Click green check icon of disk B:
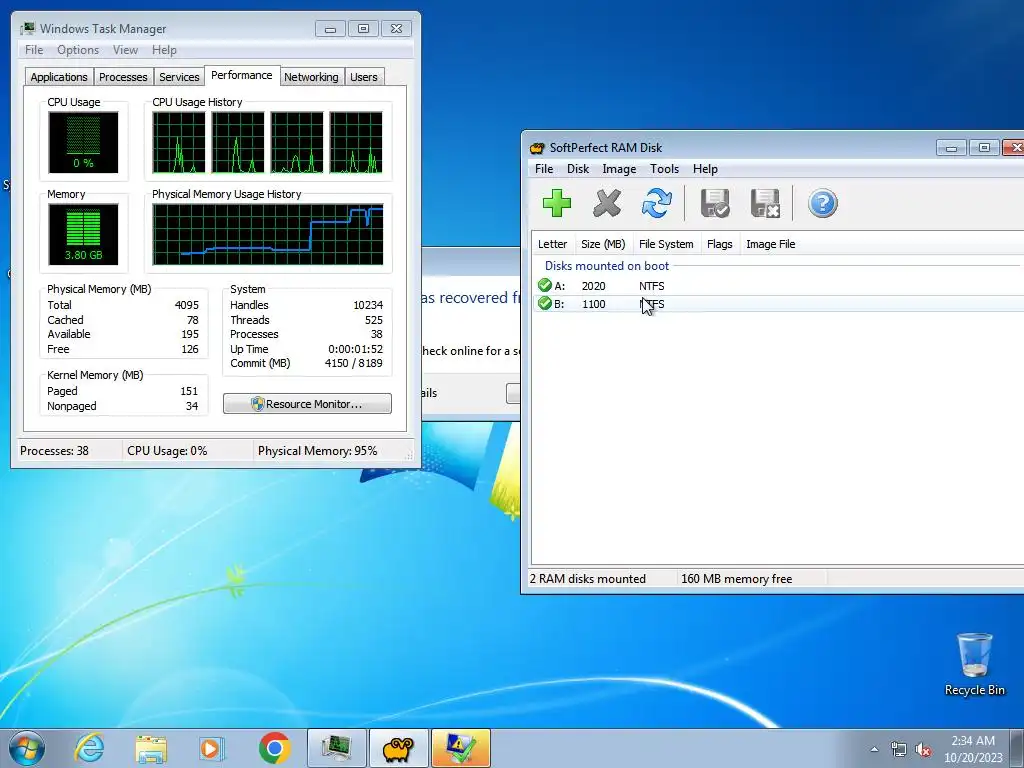This screenshot has width=1024, height=768. tap(545, 304)
